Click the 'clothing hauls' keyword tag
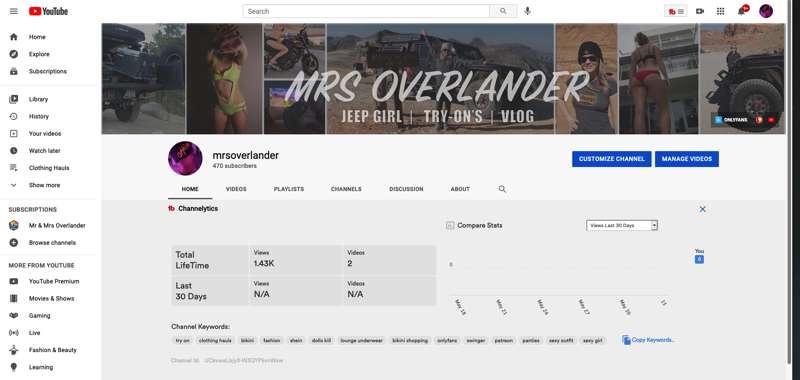The width and height of the screenshot is (800, 380). pyautogui.click(x=215, y=340)
